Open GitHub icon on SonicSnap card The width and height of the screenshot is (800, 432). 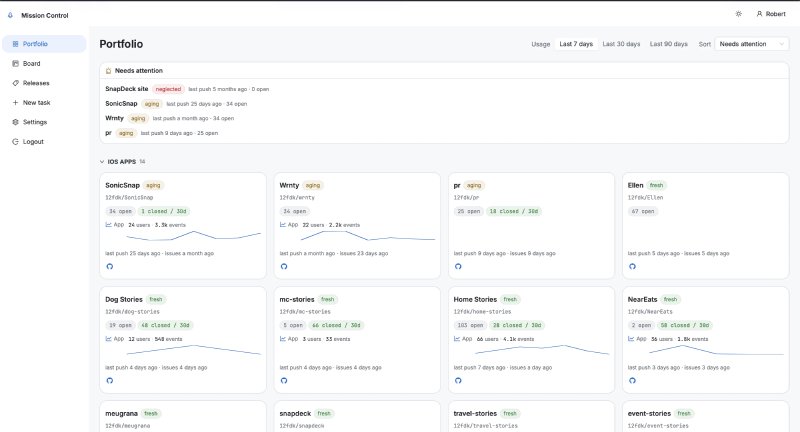[110, 266]
